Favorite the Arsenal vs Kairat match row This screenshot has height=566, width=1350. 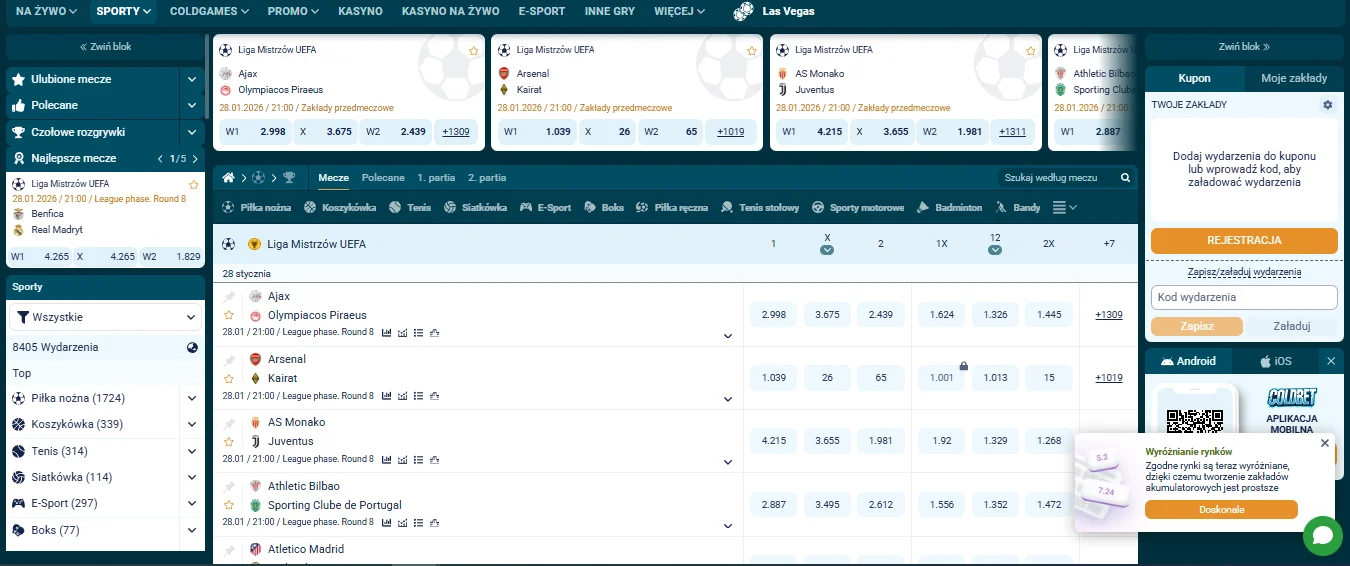pyautogui.click(x=229, y=379)
